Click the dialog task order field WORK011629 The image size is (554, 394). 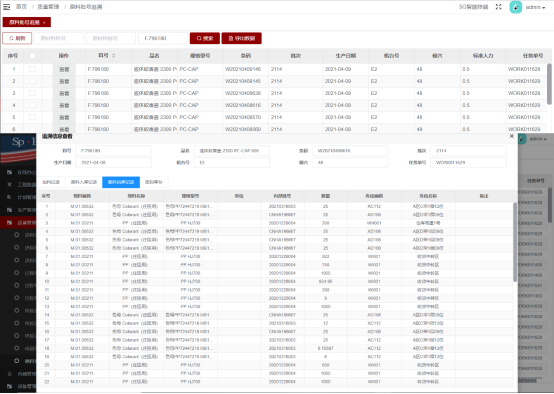tap(468, 163)
